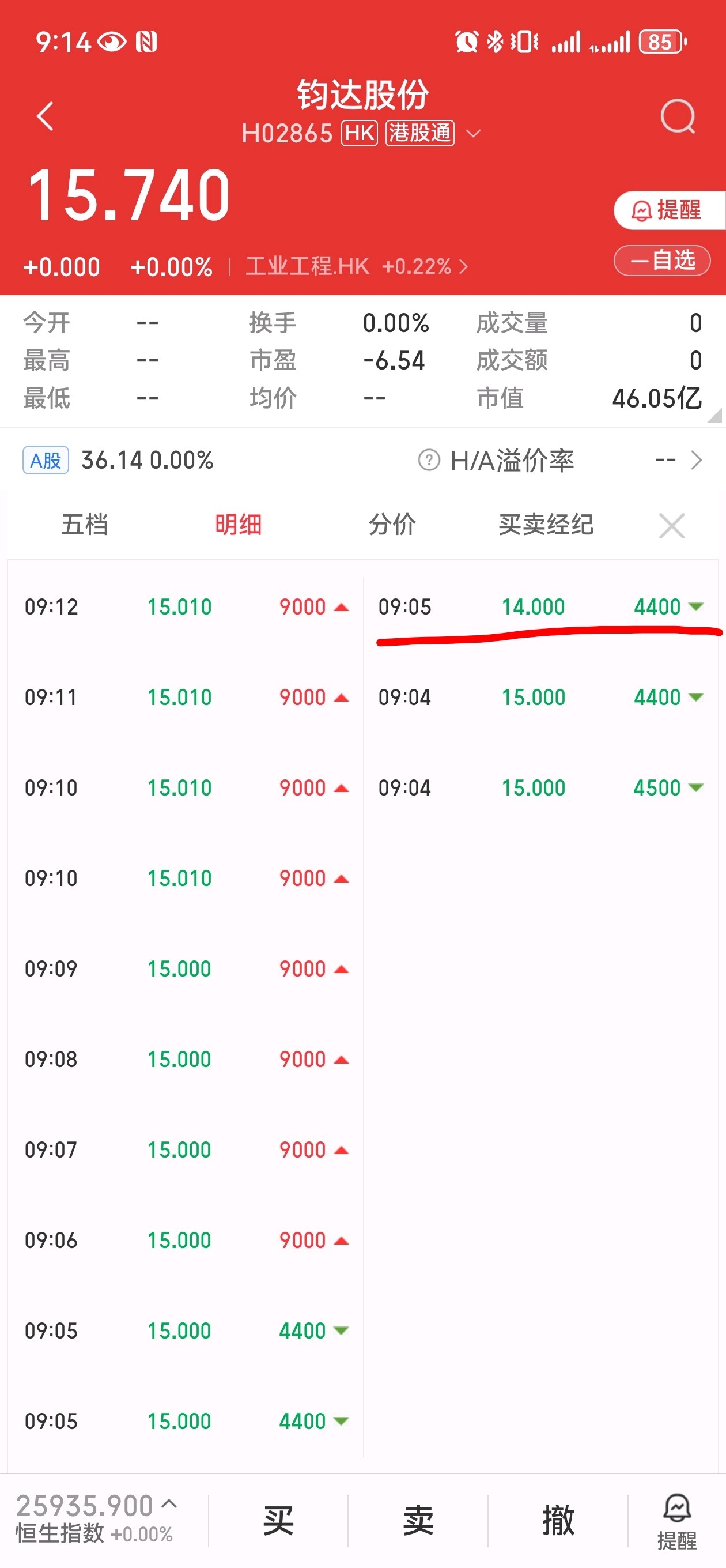Tap the back arrow icon
726x1568 pixels.
46,116
